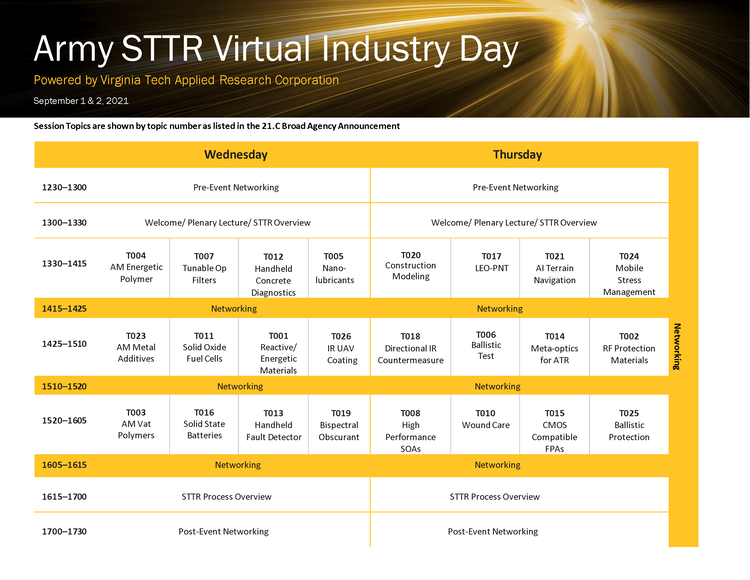Open the T021 AI Terrain Navigation session
This screenshot has height=580, width=750.
click(554, 267)
